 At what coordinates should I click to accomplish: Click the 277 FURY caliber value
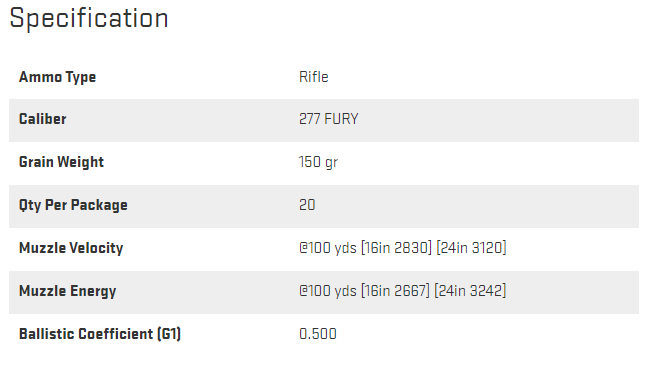point(329,119)
